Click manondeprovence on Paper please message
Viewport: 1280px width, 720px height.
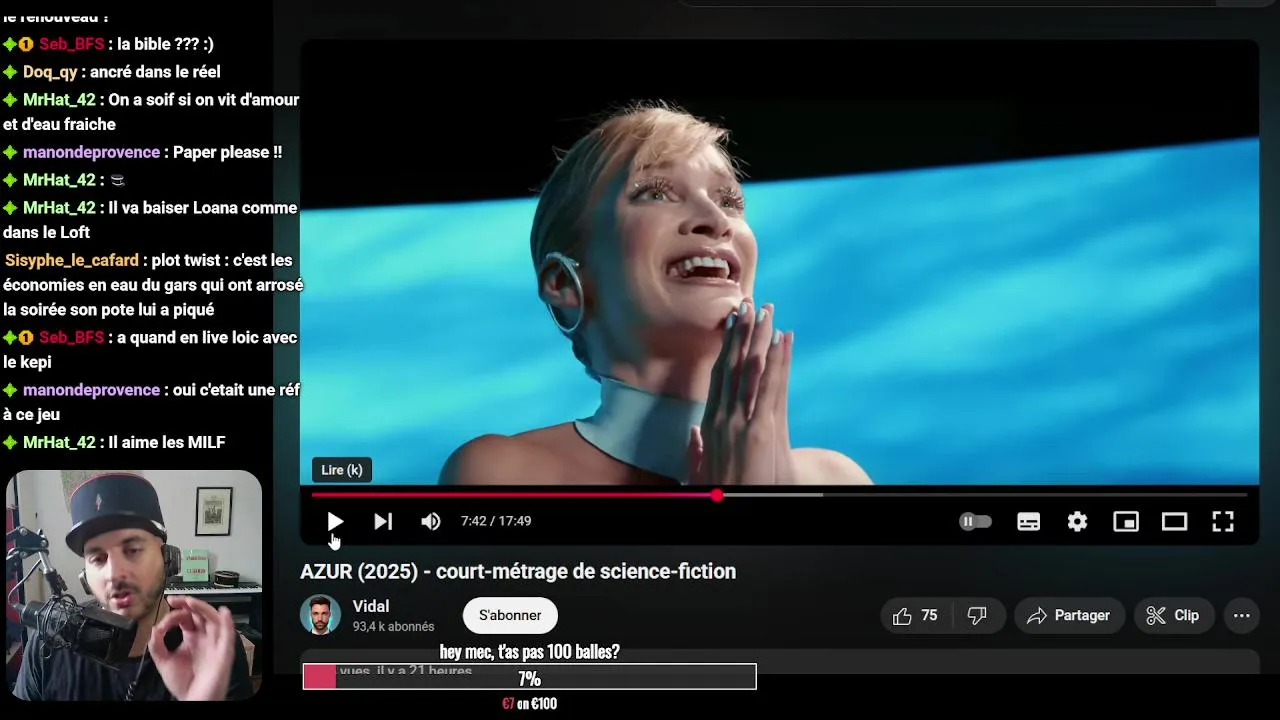91,152
